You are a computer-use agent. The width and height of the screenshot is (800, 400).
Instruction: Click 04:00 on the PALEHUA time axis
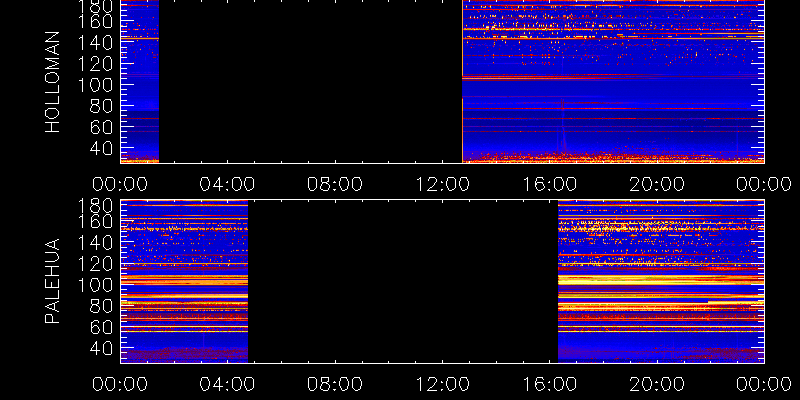pos(227,384)
